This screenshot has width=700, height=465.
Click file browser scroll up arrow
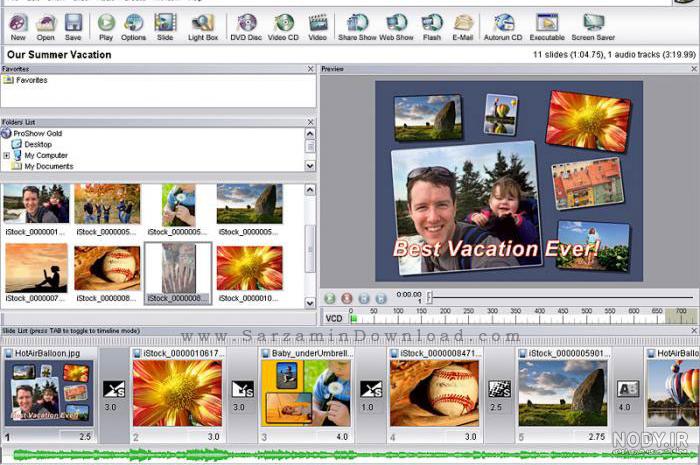(310, 190)
